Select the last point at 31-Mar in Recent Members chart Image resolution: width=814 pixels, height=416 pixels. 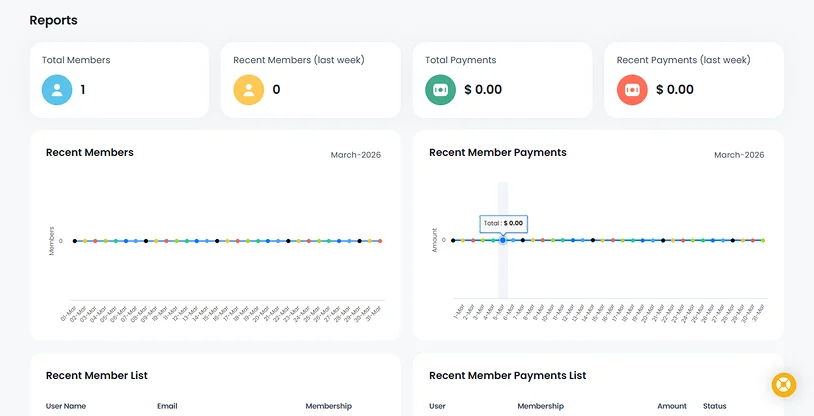[x=380, y=241]
